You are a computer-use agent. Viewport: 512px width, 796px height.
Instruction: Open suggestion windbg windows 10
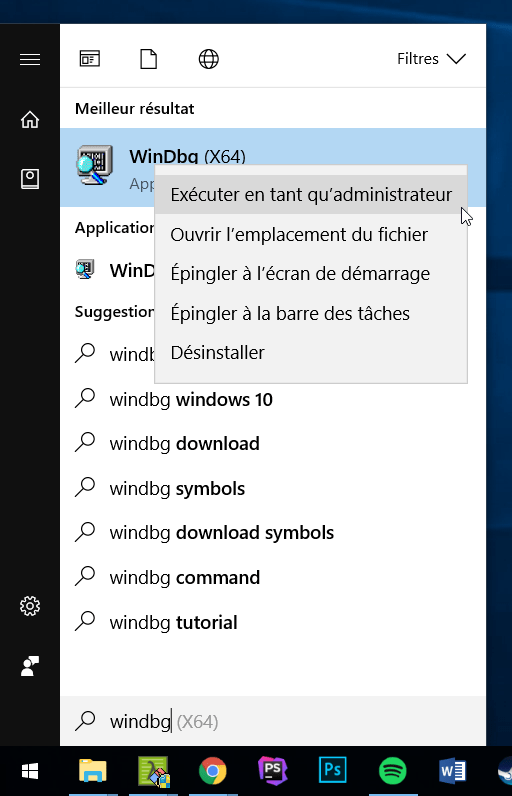coord(273,400)
